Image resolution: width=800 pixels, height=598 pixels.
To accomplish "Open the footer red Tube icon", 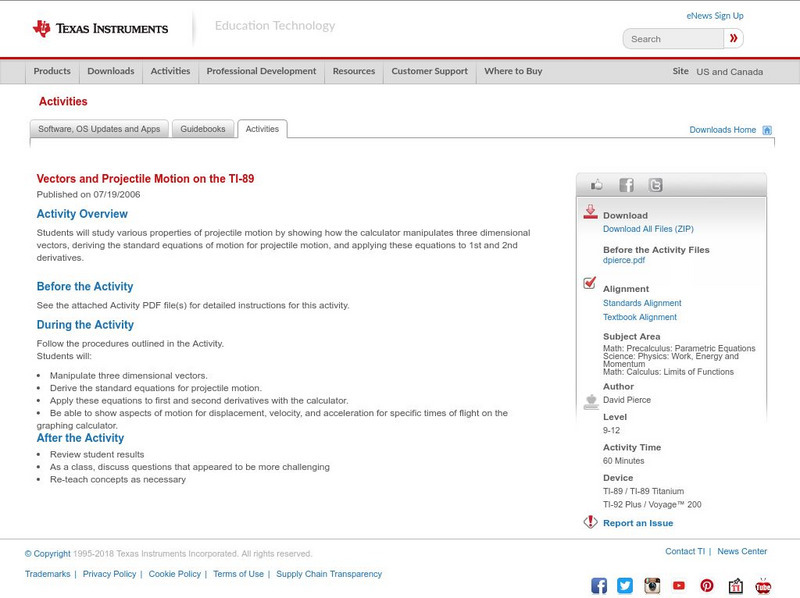I will [763, 586].
